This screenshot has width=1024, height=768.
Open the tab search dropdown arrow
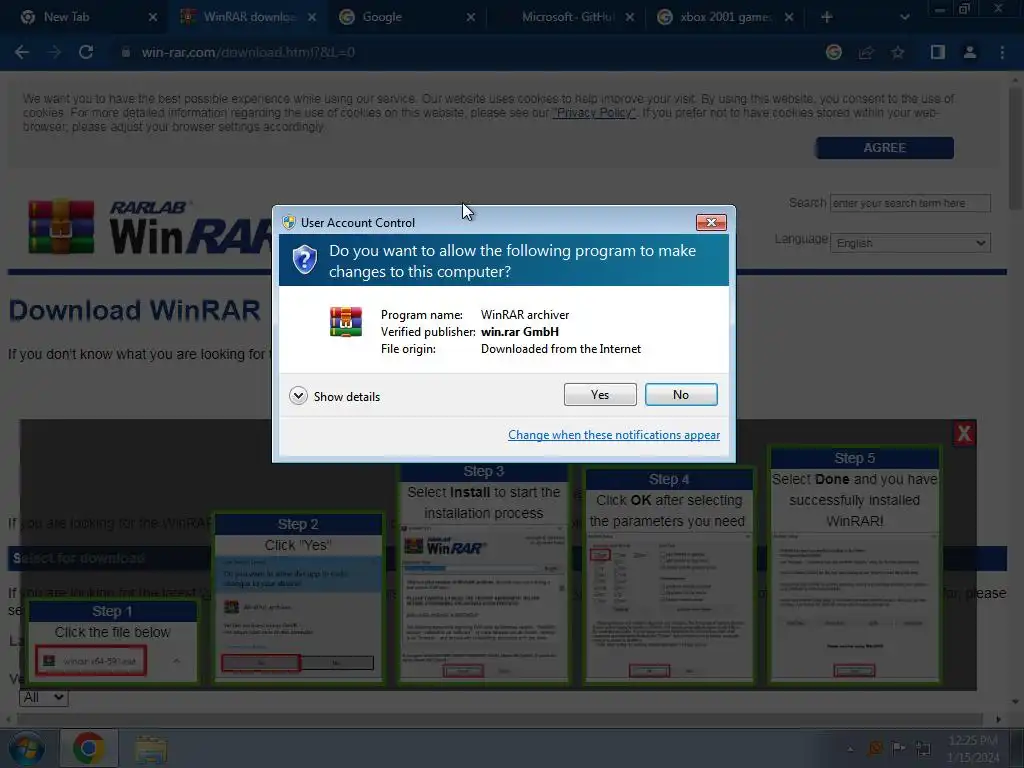904,17
